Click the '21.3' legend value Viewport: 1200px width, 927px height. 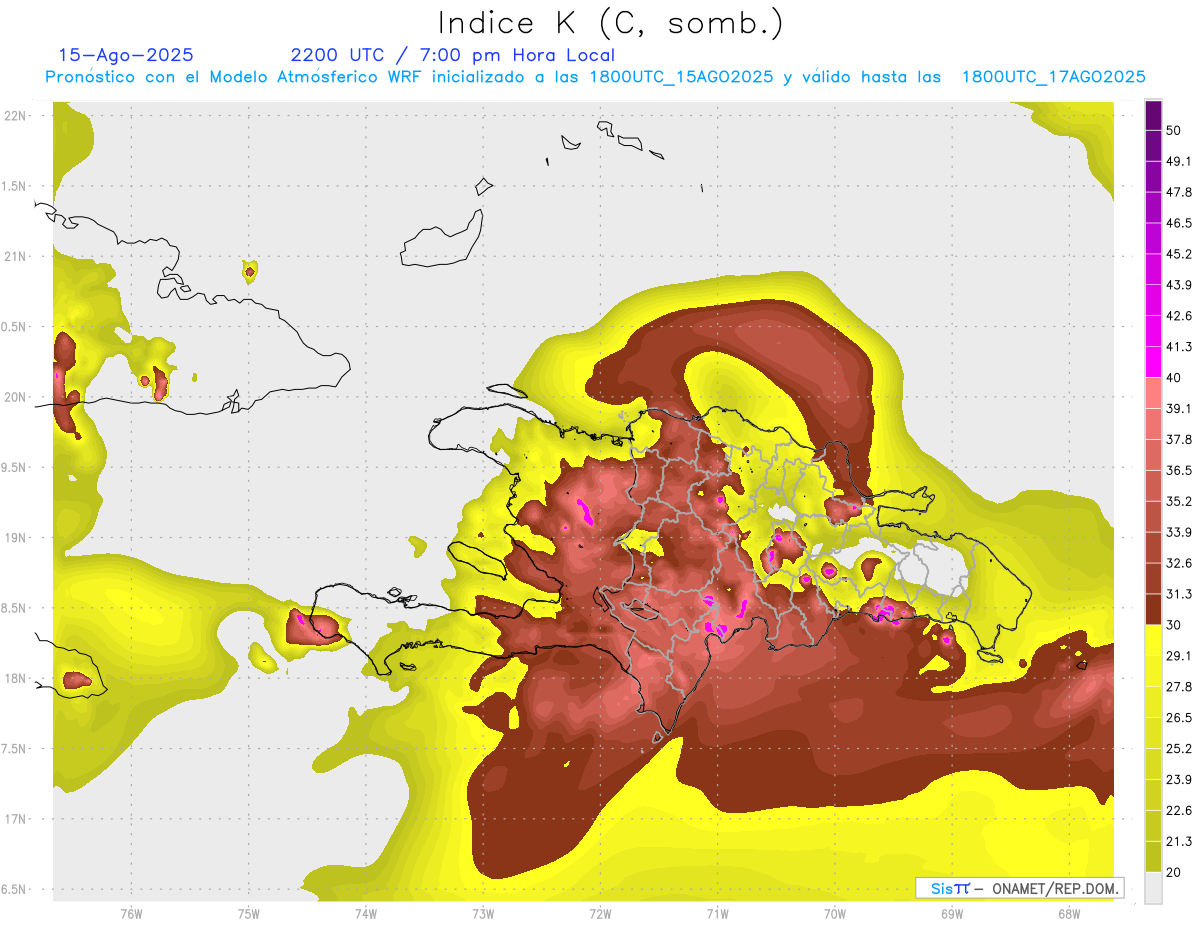[x=1179, y=841]
